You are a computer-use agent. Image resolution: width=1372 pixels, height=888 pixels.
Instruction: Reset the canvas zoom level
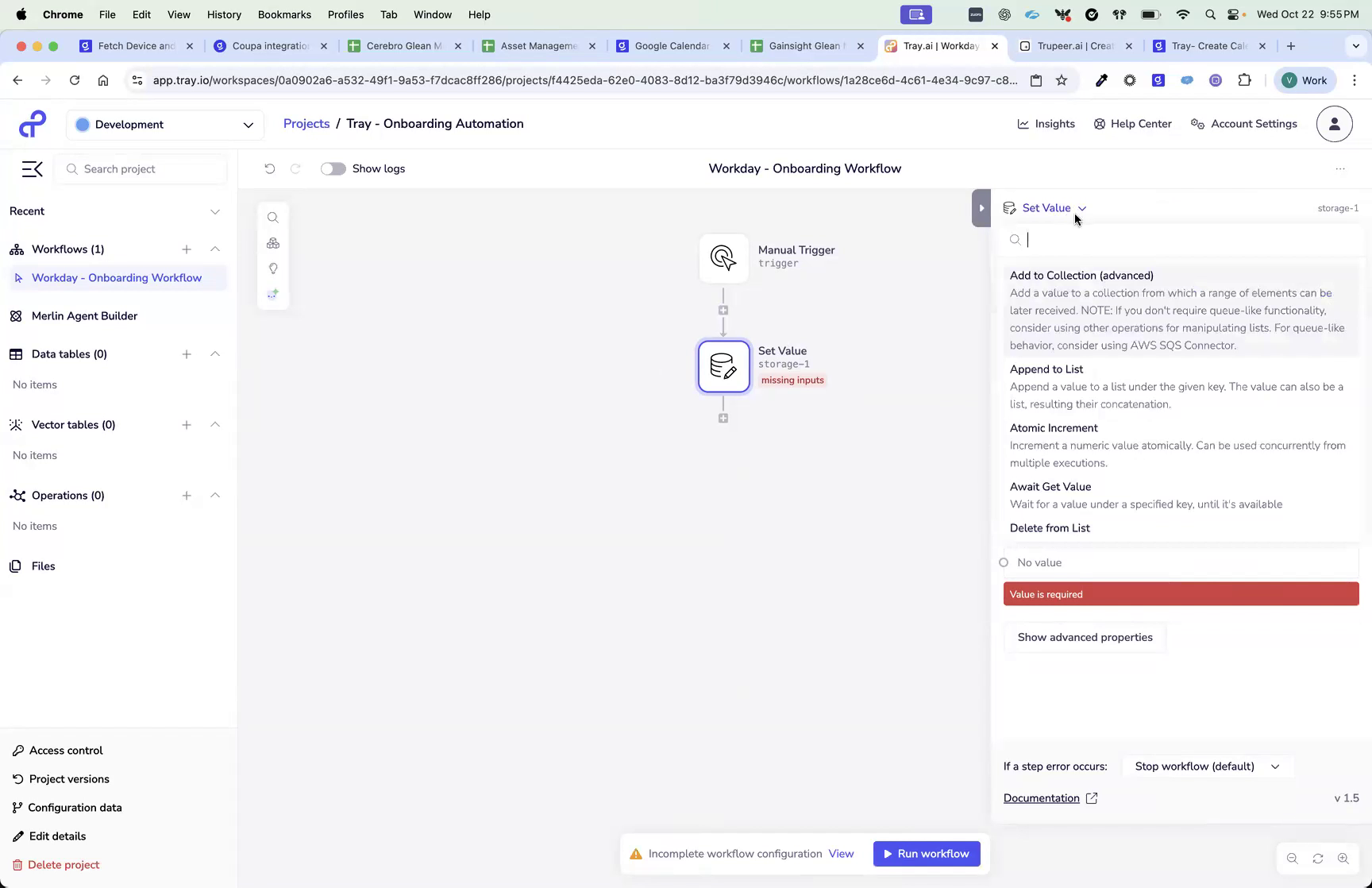(1318, 859)
